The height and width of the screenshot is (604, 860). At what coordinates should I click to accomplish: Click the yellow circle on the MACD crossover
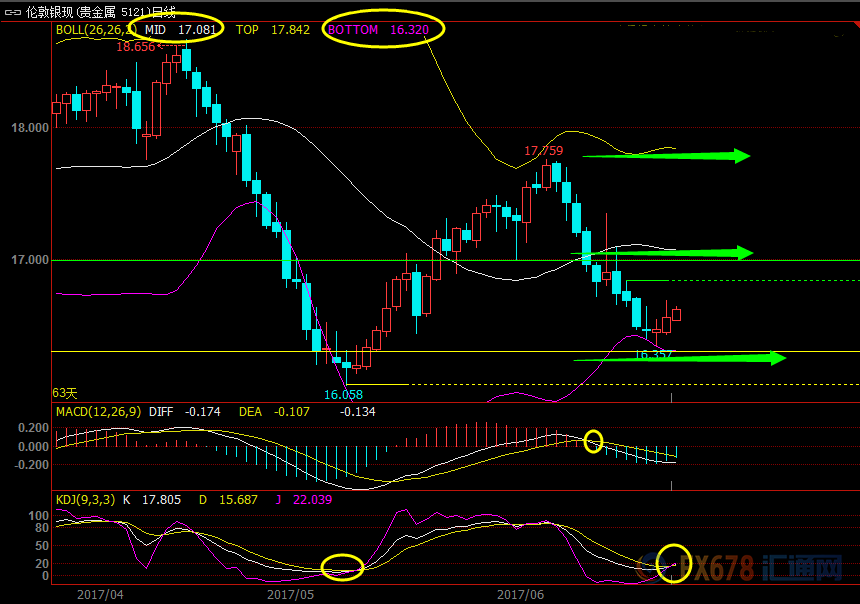point(594,441)
